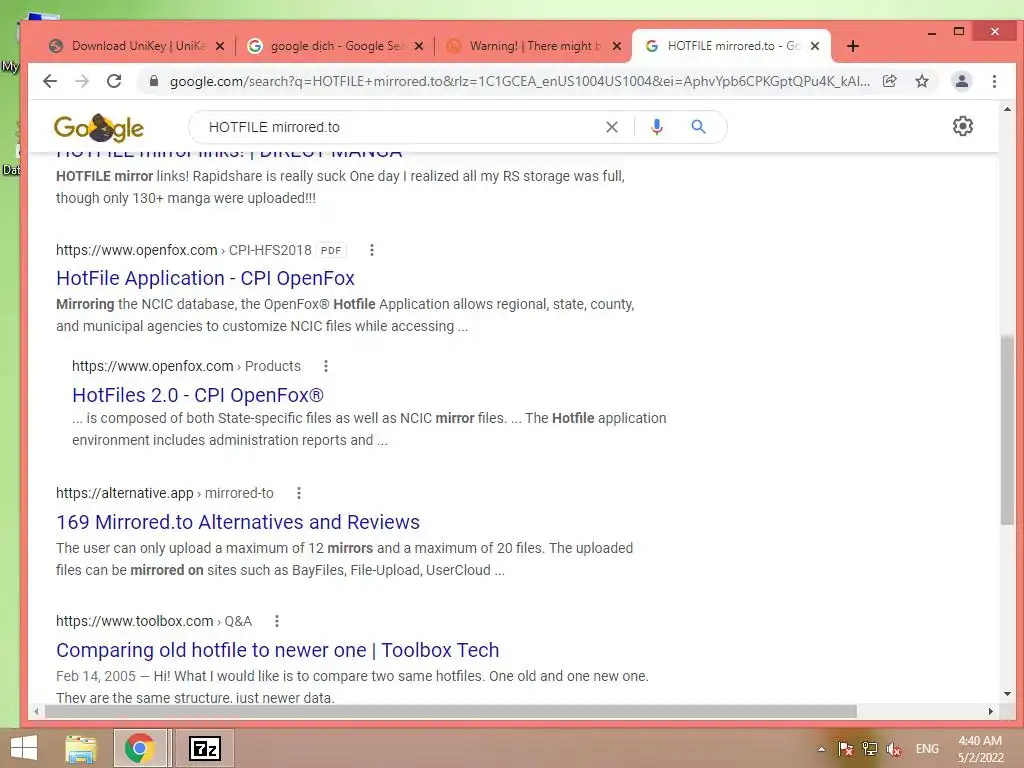Click the horizontal scrollbar thumb
This screenshot has height=768, width=1024.
click(x=451, y=711)
